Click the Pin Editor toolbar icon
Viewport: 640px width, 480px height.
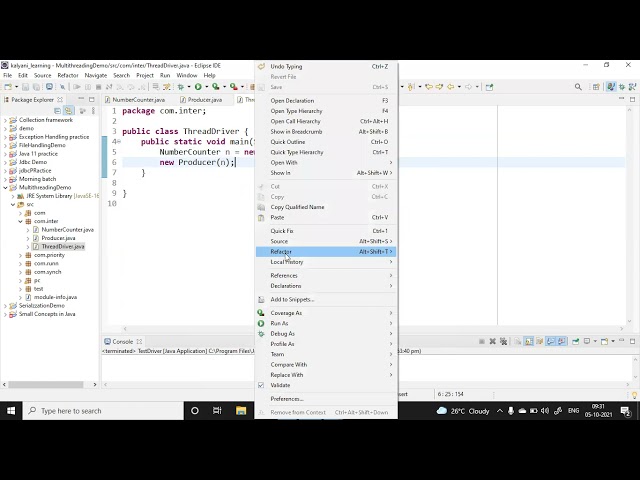click(489, 87)
